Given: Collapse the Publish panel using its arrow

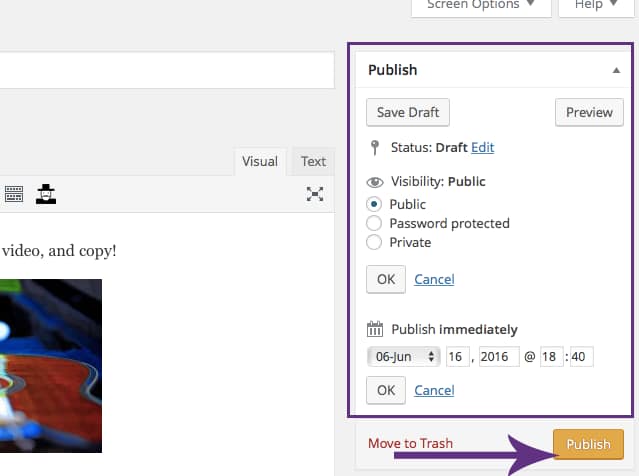Looking at the screenshot, I should 615,70.
